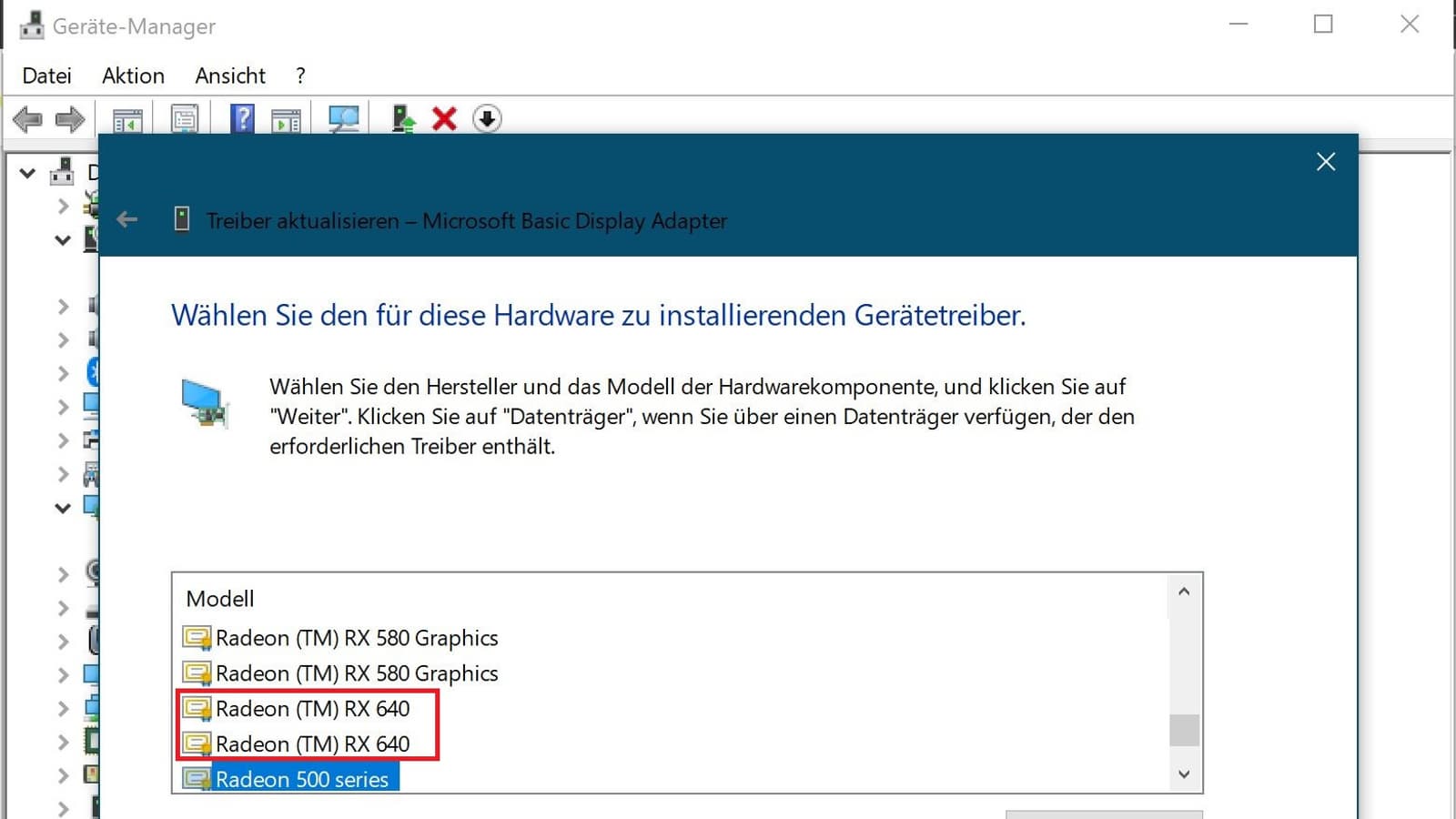Click the model list scrollbar thumb
Screen dimensions: 1456x819
point(1184,730)
